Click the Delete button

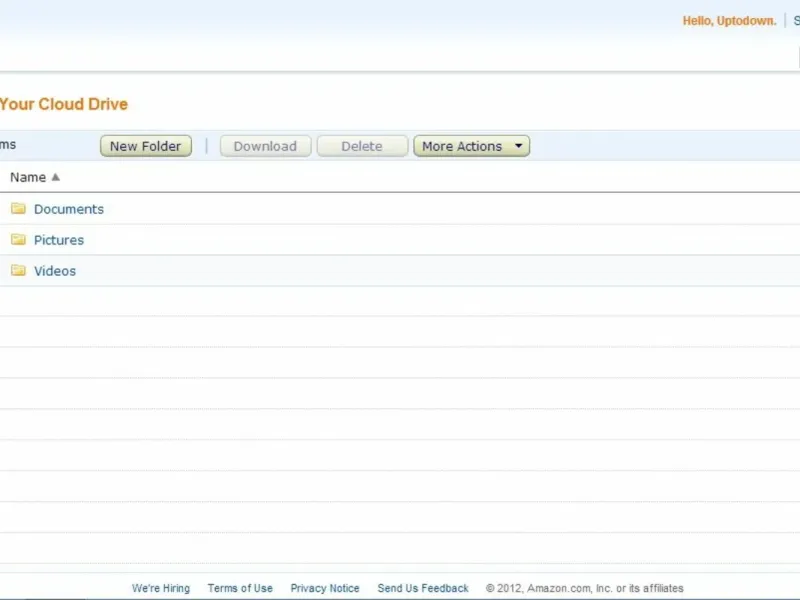(x=362, y=146)
